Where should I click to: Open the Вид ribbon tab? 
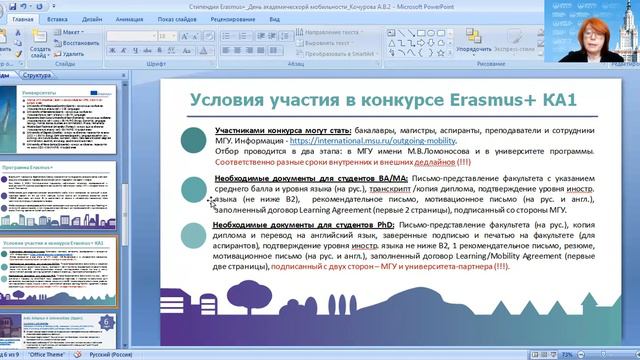point(274,19)
